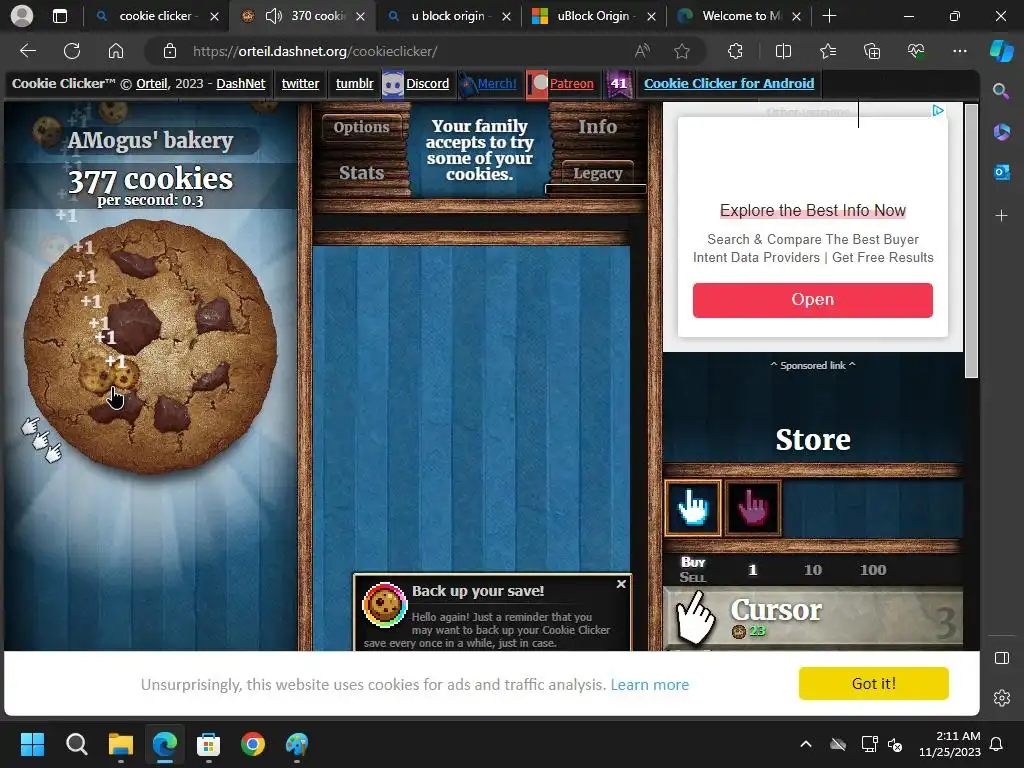Close the Back up your save notification
Screen dimensions: 1024x768
tap(621, 584)
